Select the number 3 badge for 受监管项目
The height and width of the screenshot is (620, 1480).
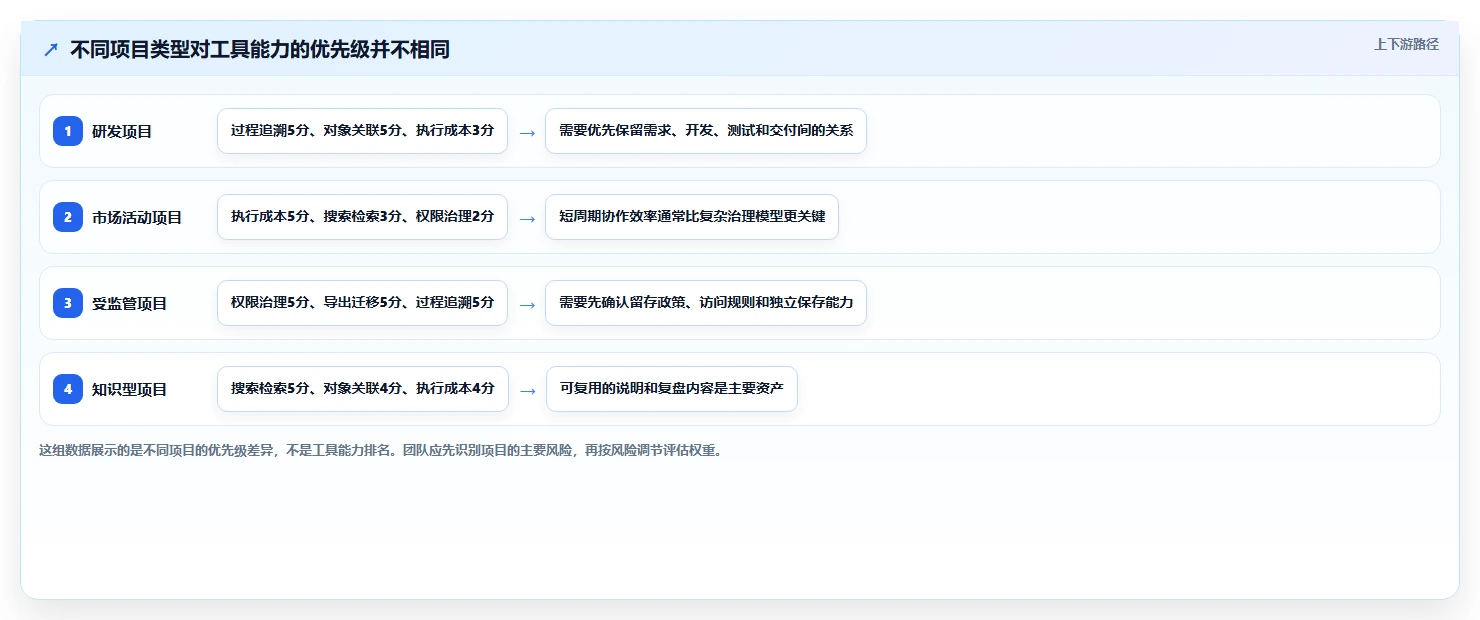[x=68, y=303]
